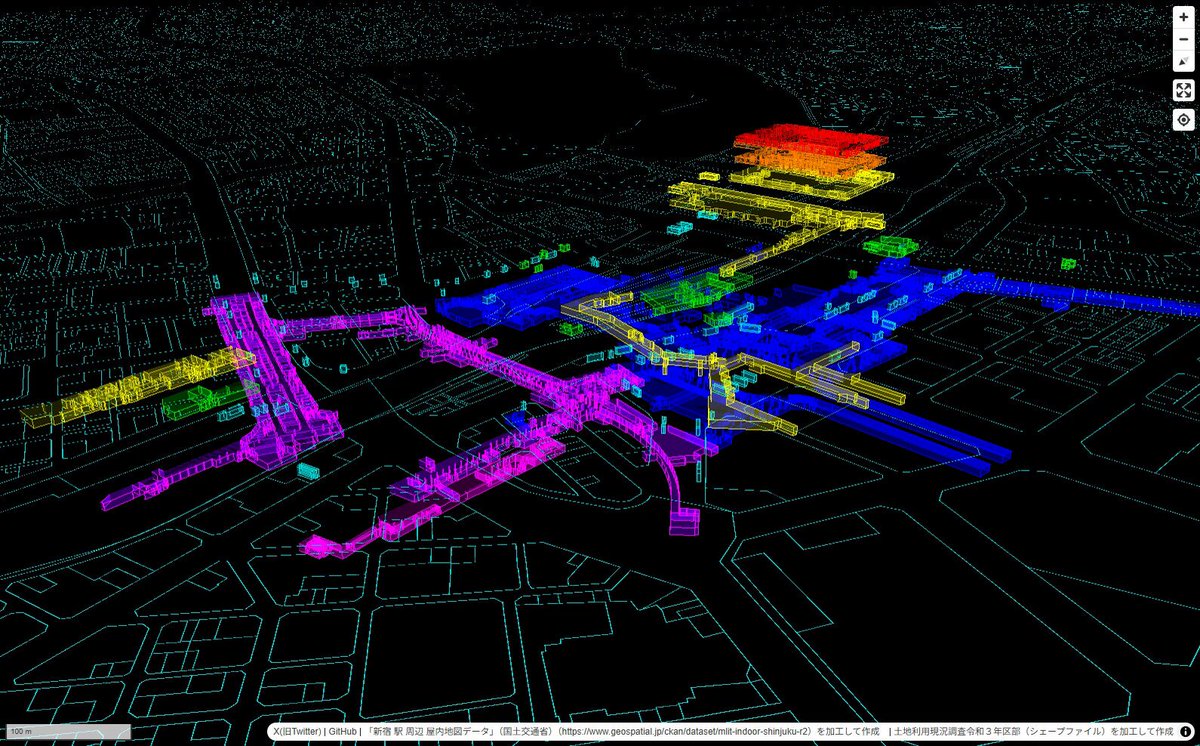Enter fullscreen map mode
This screenshot has height=746, width=1200.
(x=1184, y=90)
